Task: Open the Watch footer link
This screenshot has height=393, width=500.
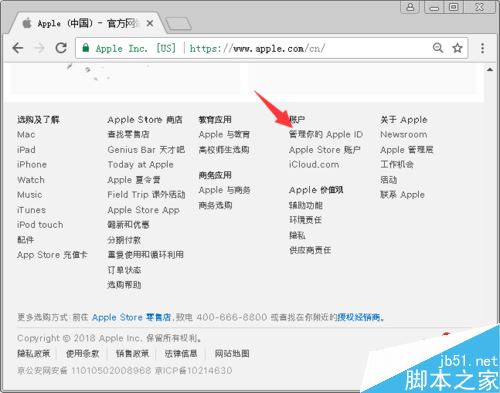Action: tap(31, 180)
